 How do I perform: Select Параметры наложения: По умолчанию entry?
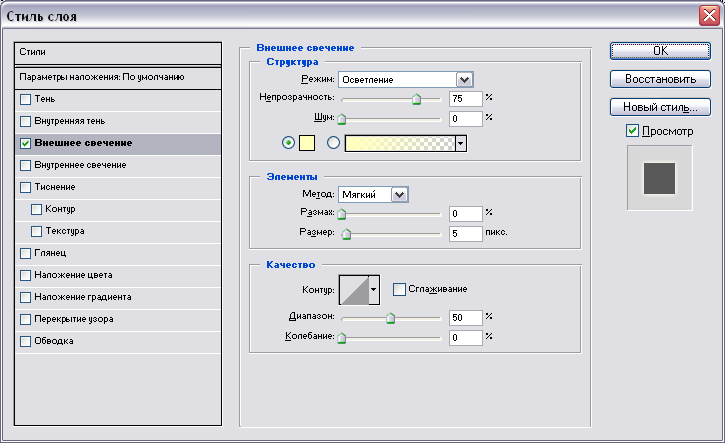[118, 78]
